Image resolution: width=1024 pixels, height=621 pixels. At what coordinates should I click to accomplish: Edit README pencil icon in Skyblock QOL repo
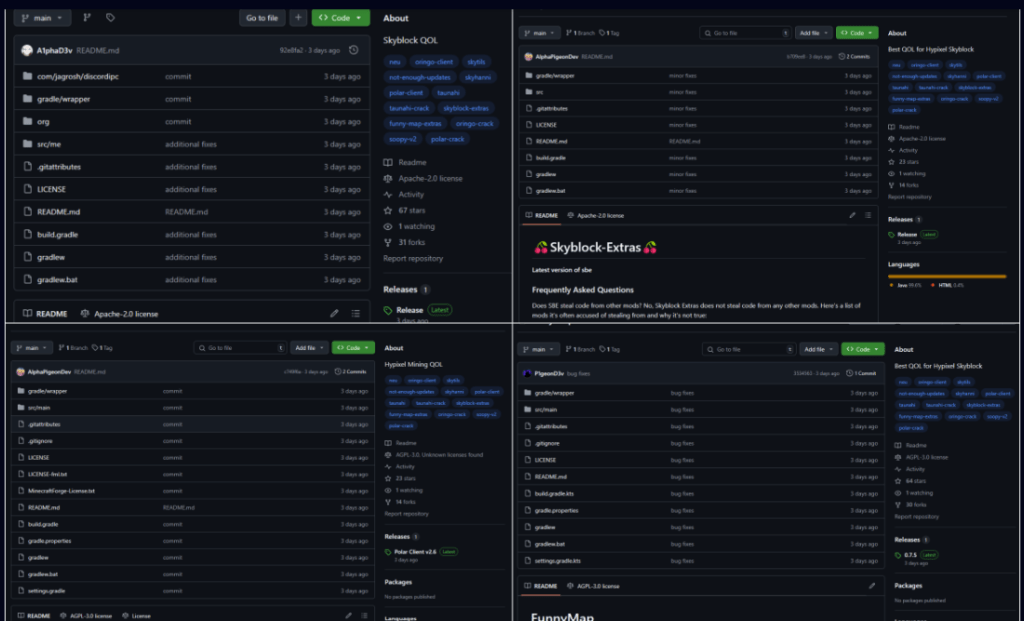pyautogui.click(x=334, y=313)
